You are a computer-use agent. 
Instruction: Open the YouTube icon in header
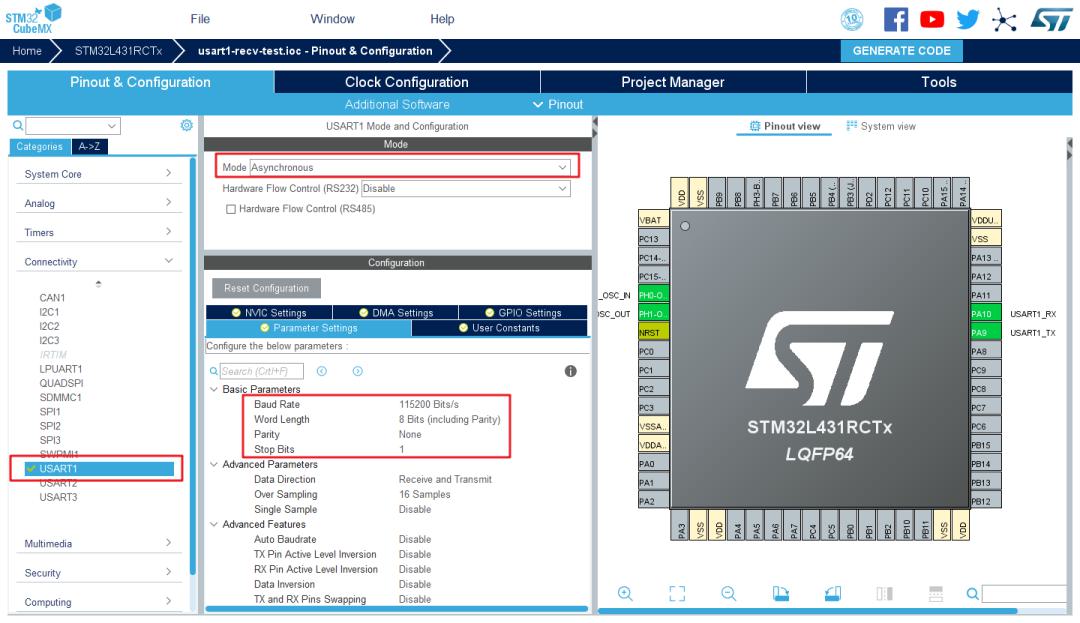(x=932, y=19)
